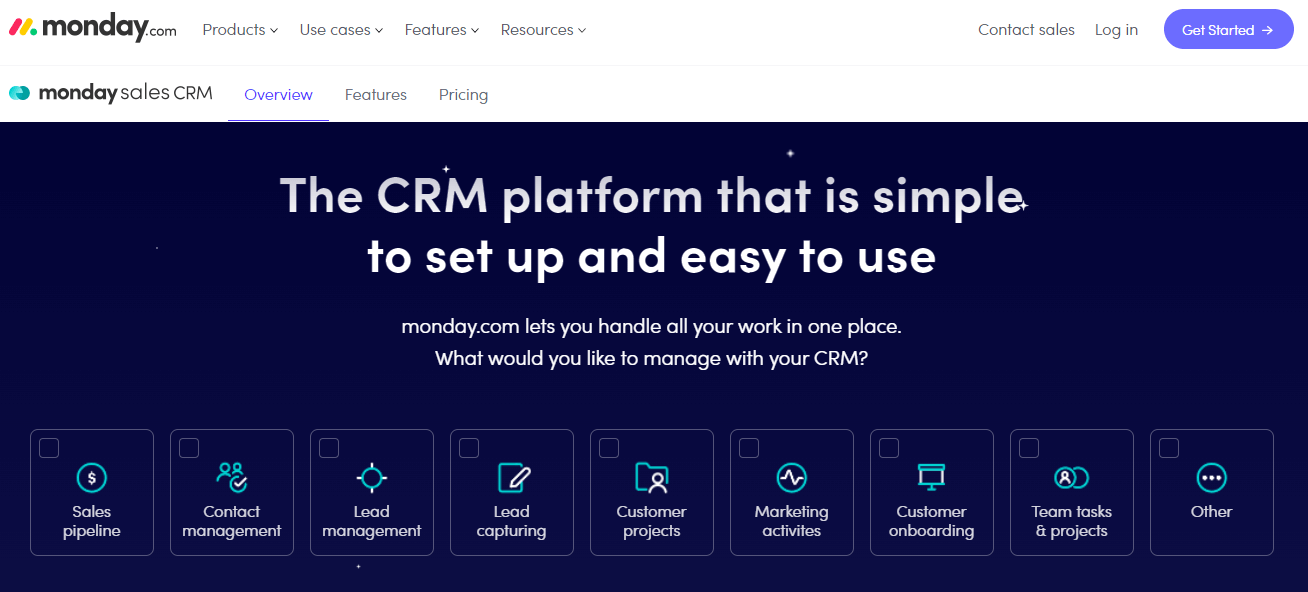Open the Use cases dropdown

click(x=341, y=30)
